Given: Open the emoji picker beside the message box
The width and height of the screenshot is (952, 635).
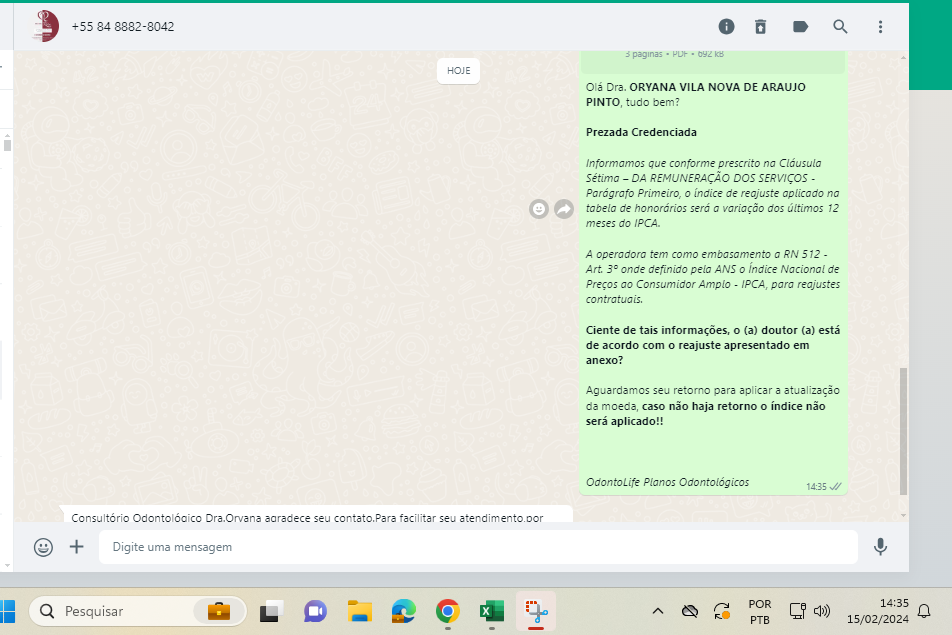Looking at the screenshot, I should (43, 547).
